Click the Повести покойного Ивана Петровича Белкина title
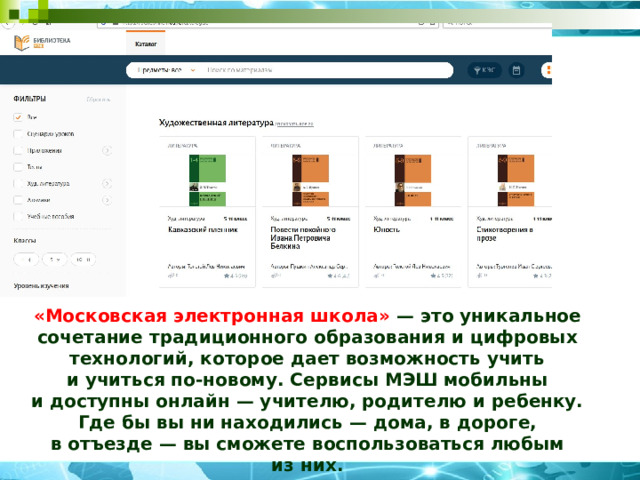640x480 pixels. pyautogui.click(x=303, y=238)
